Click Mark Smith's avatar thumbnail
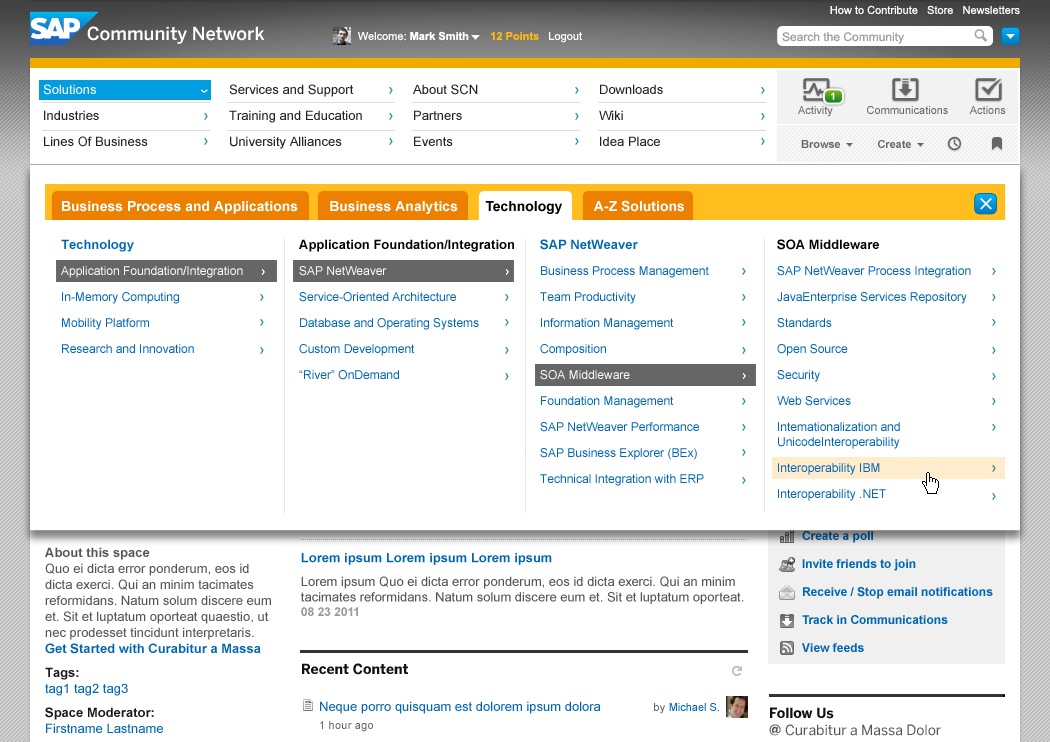This screenshot has height=742, width=1050. [342, 36]
